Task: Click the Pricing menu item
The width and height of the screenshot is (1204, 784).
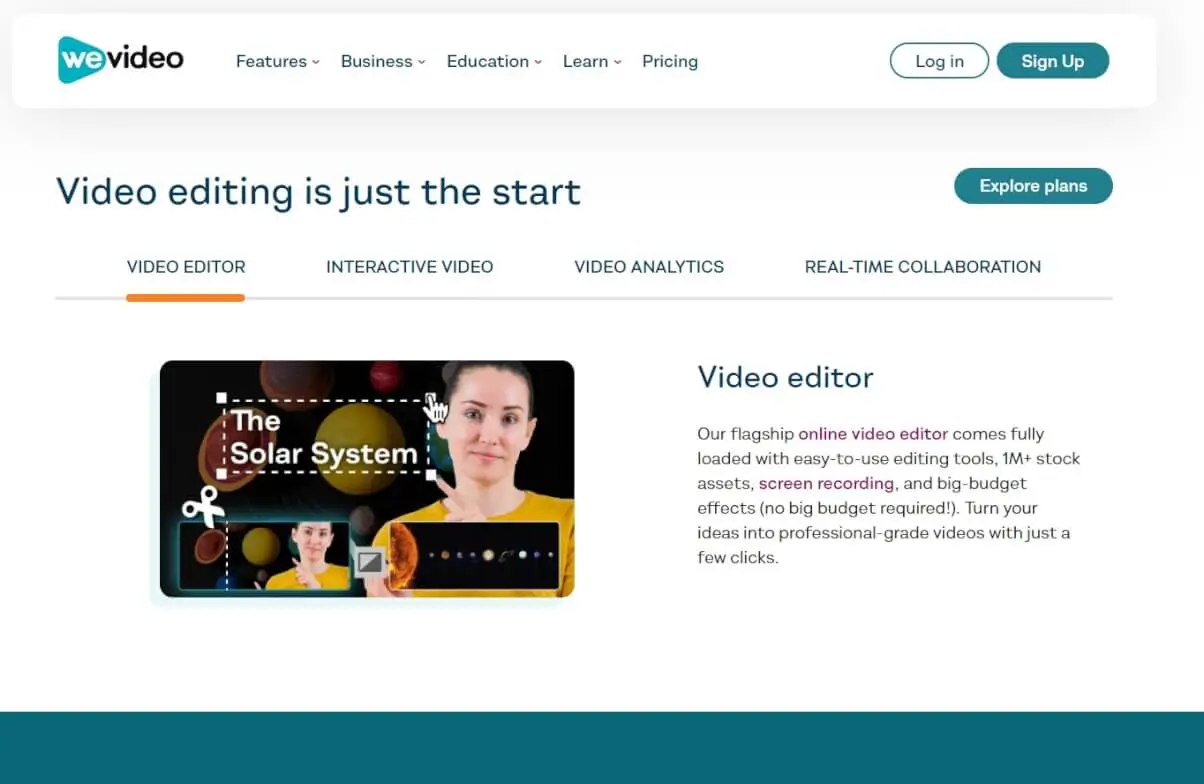Action: (x=670, y=61)
